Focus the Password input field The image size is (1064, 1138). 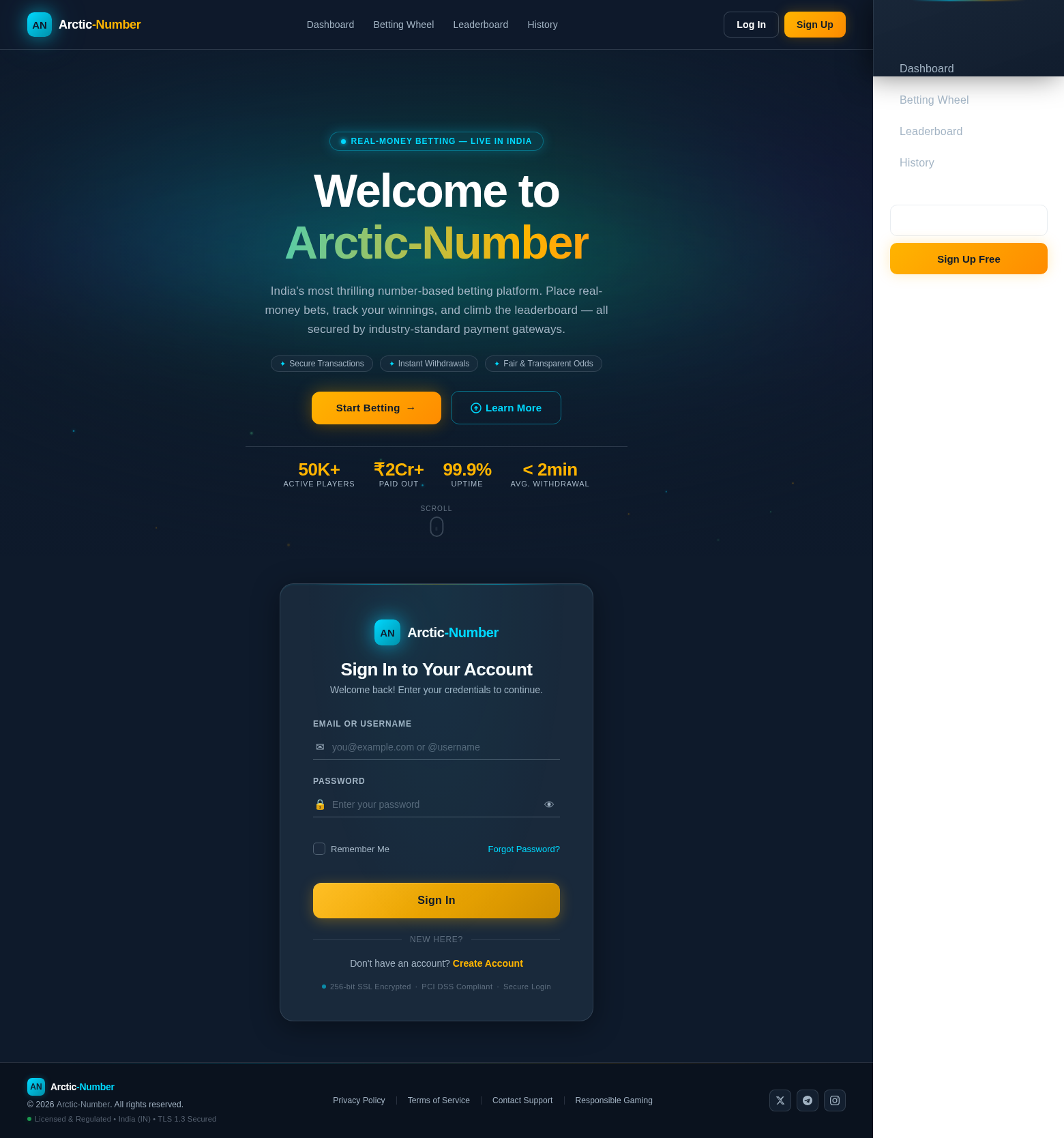click(437, 804)
